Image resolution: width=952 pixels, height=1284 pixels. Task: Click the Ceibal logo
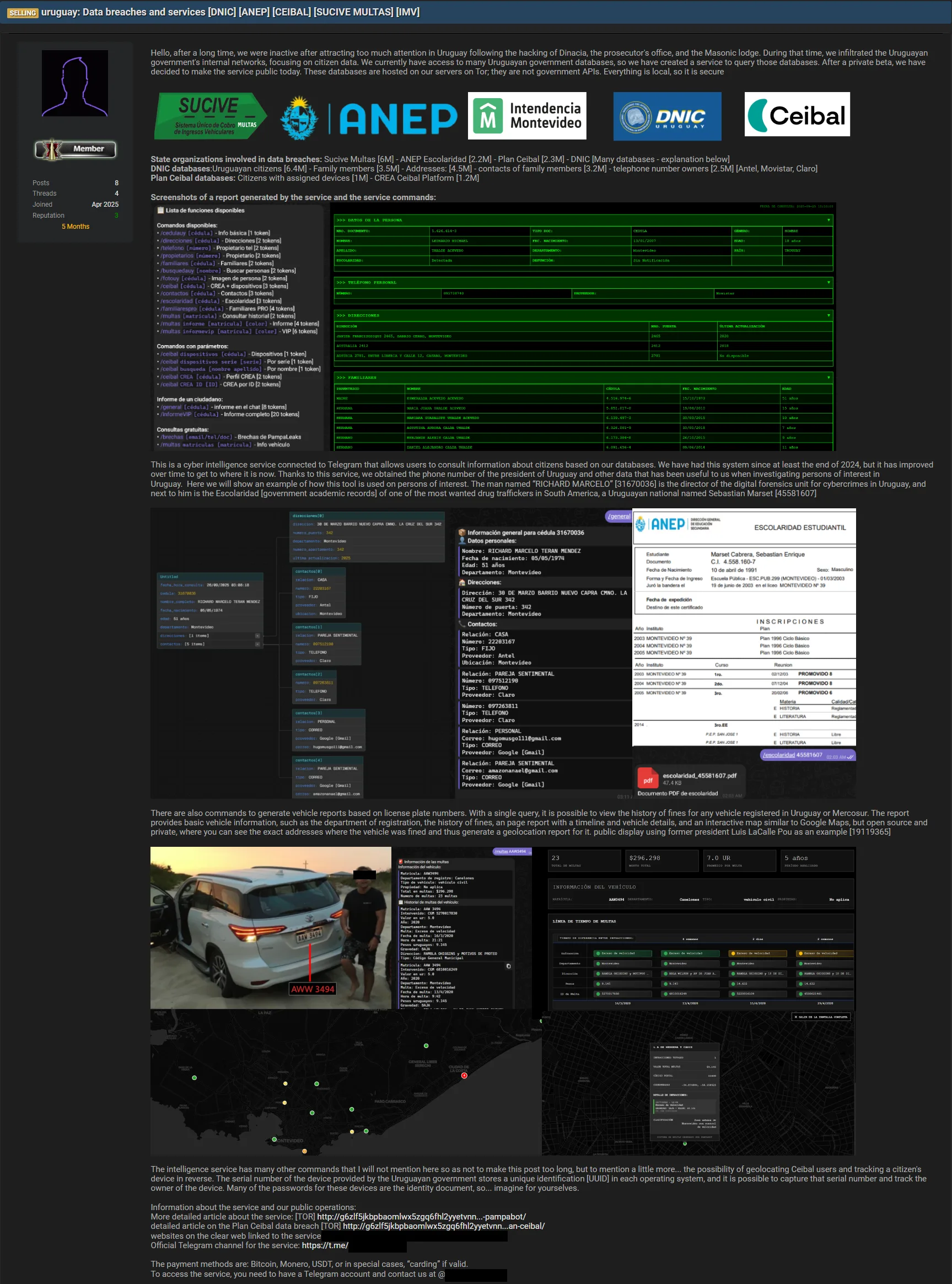pyautogui.click(x=797, y=115)
